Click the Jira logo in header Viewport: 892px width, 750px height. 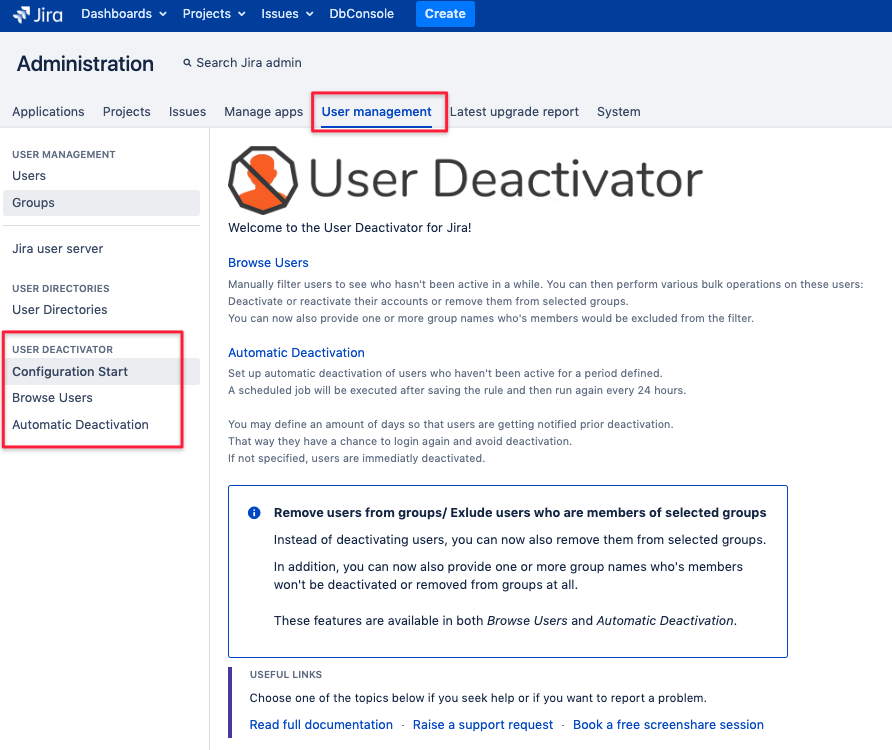pyautogui.click(x=38, y=14)
